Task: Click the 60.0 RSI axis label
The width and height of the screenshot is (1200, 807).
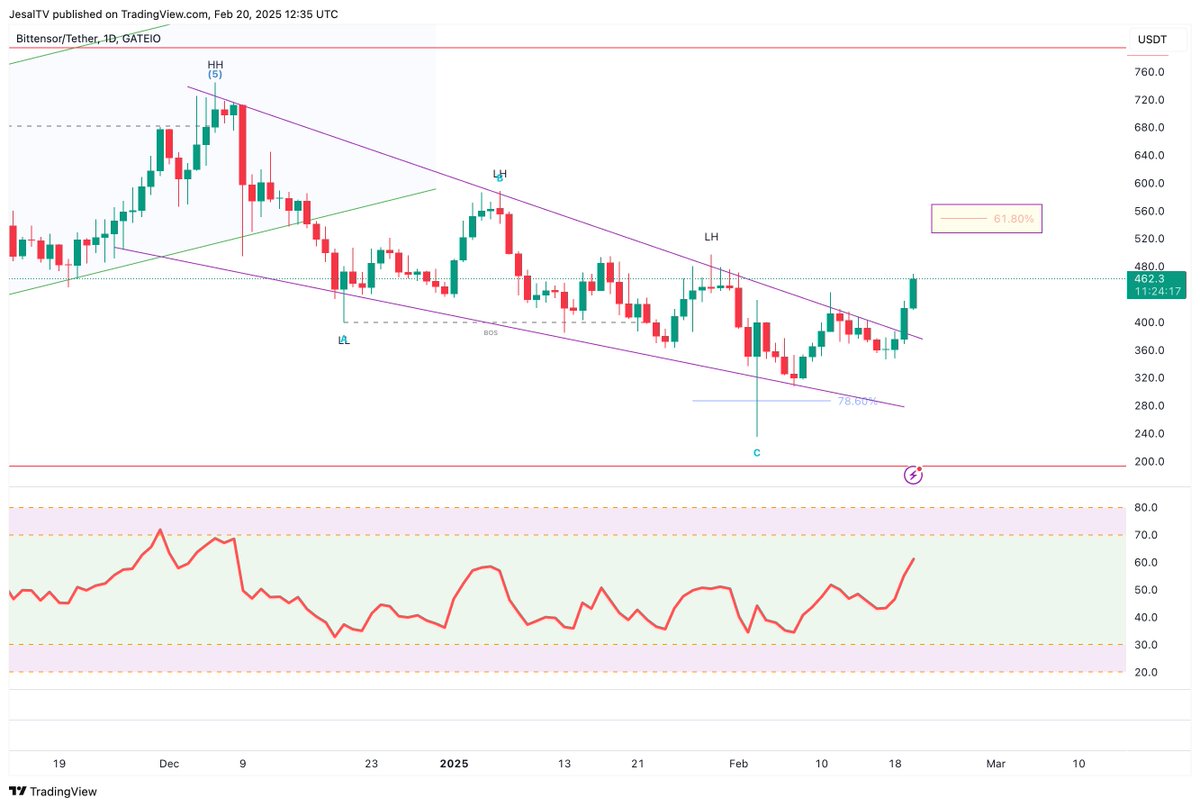Action: tap(1148, 563)
